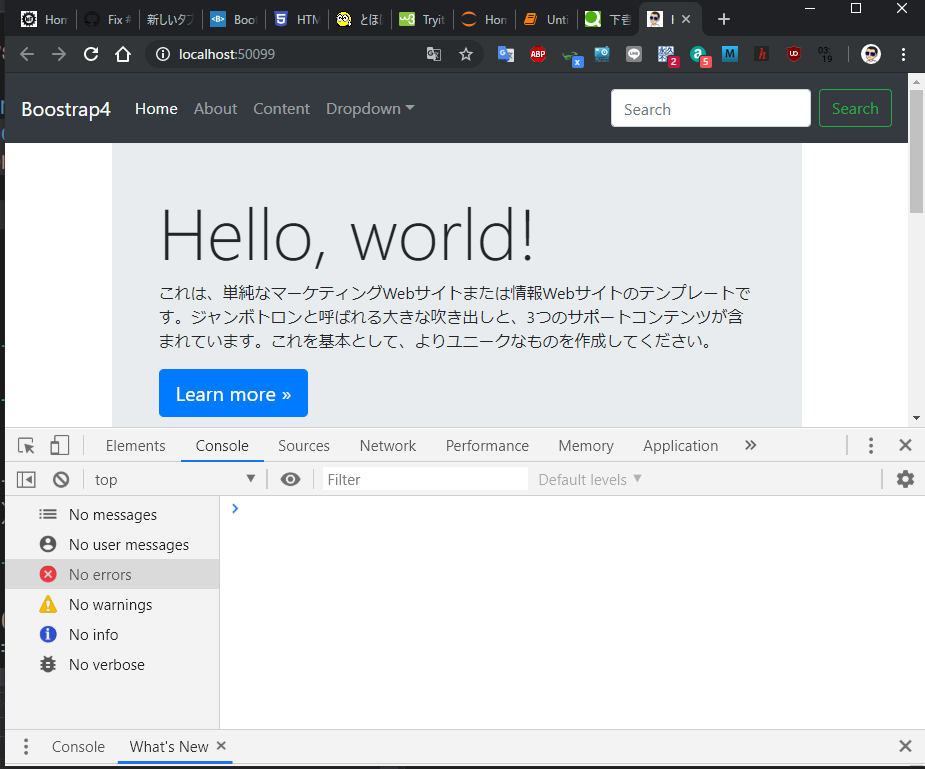Click the console Filter input field
Viewport: 925px width, 769px height.
(x=425, y=480)
